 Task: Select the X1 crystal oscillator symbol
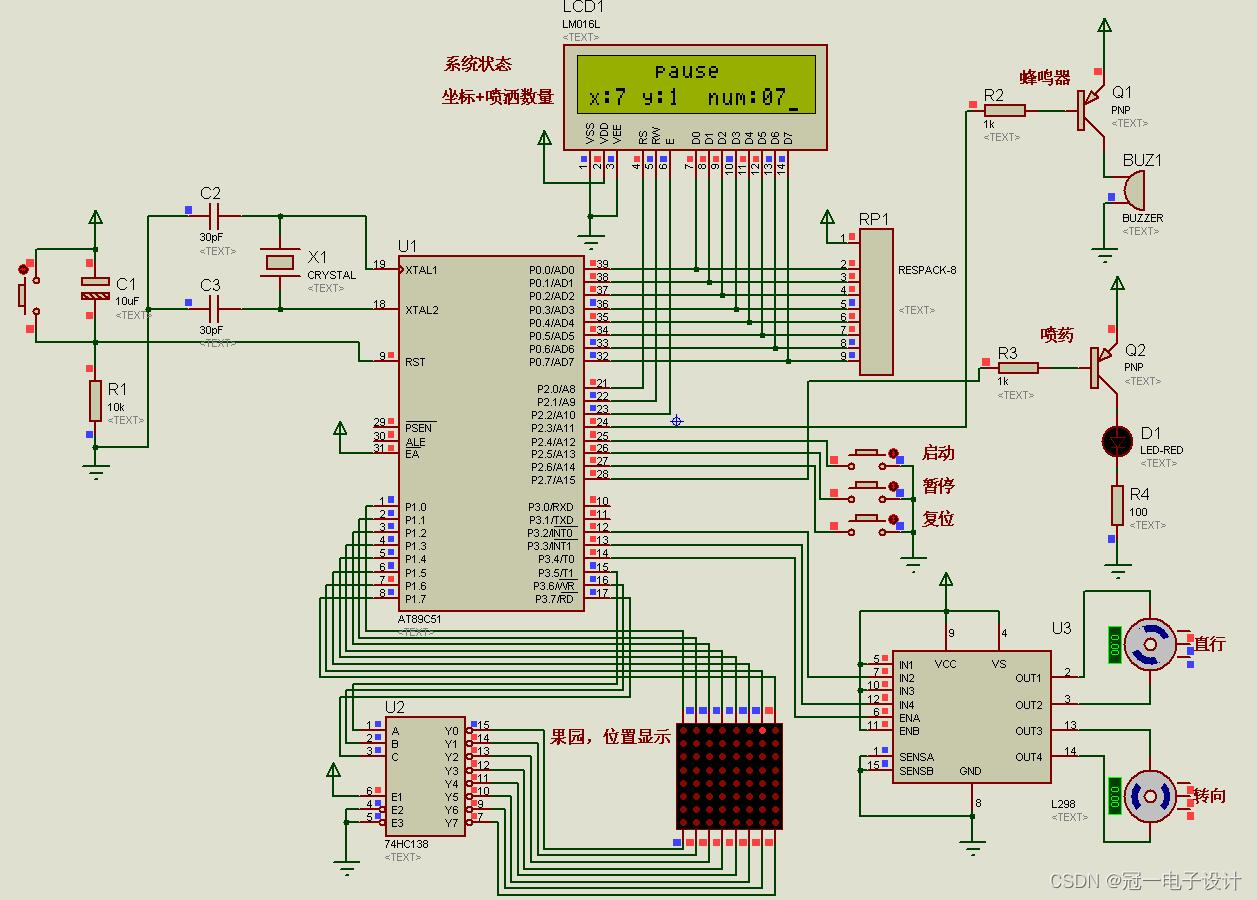click(x=280, y=262)
